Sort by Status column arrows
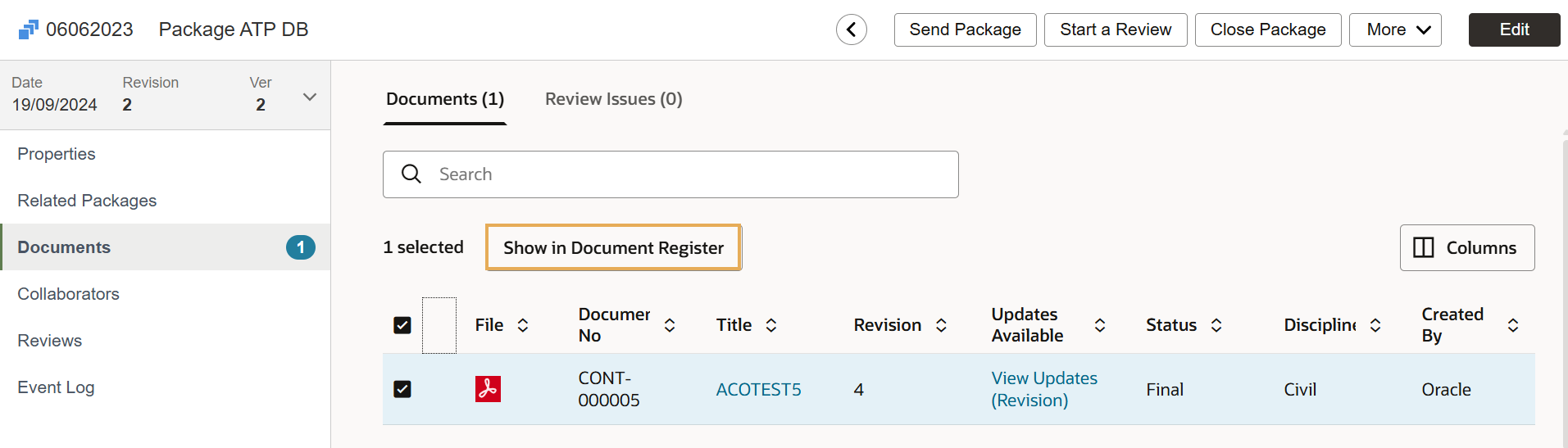This screenshot has height=448, width=1568. click(1216, 325)
